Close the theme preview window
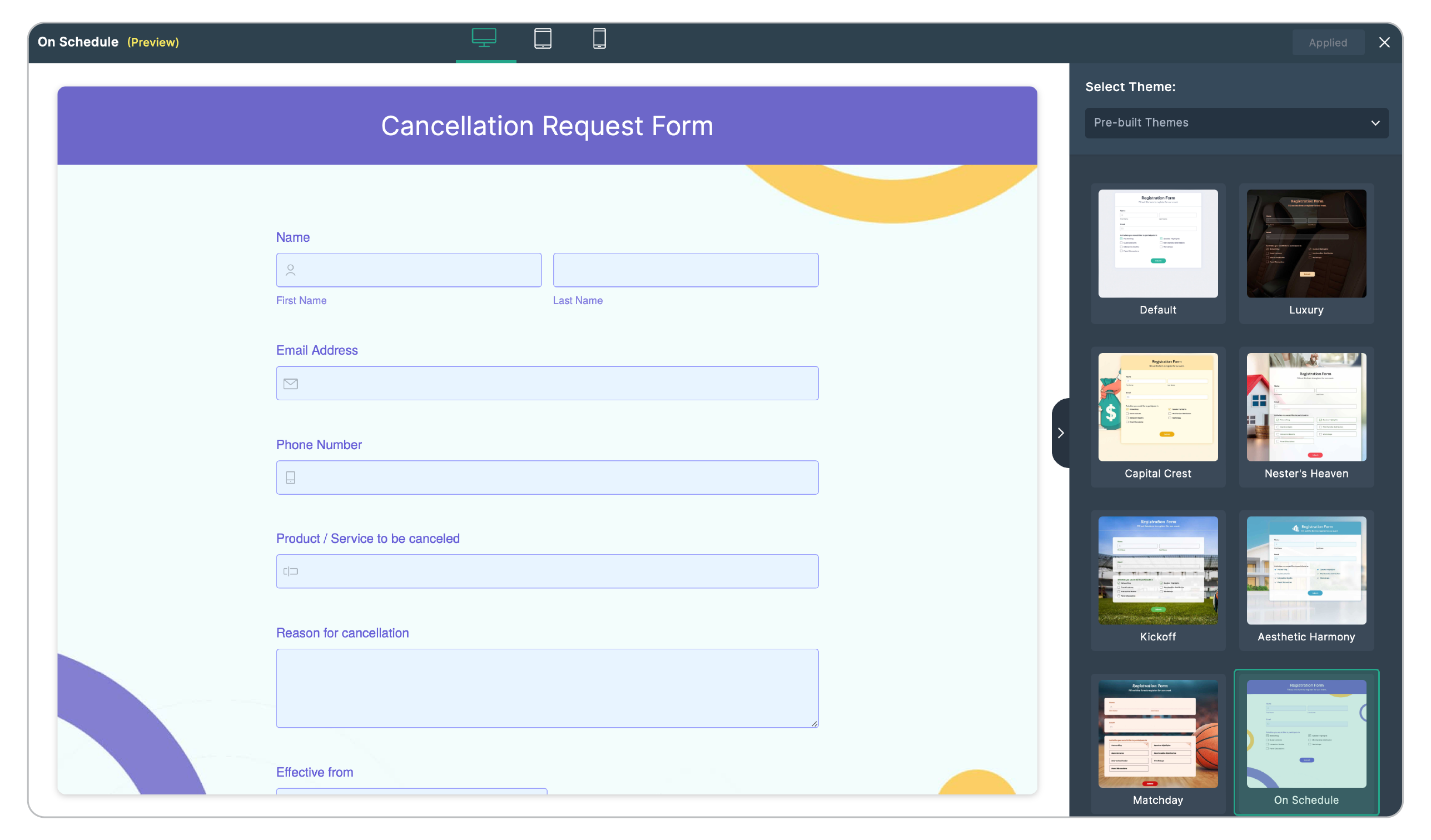 point(1384,43)
